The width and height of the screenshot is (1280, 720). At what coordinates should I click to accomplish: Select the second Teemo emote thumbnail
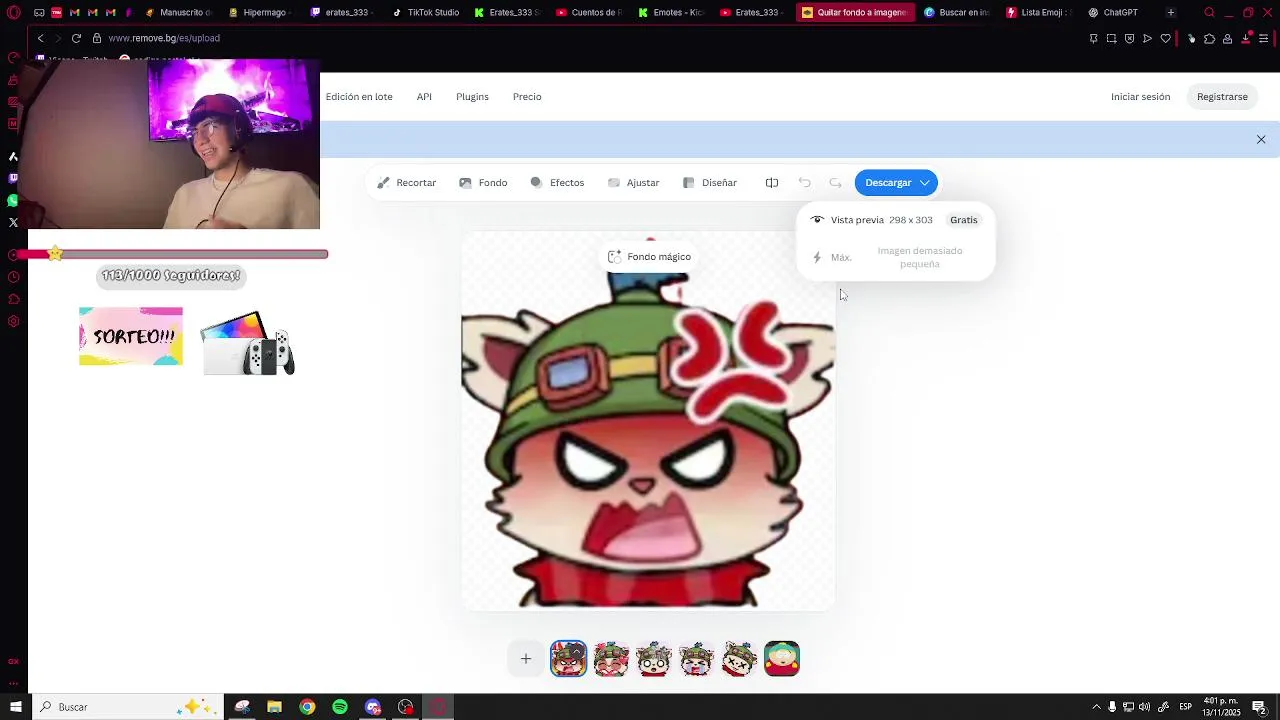(611, 659)
